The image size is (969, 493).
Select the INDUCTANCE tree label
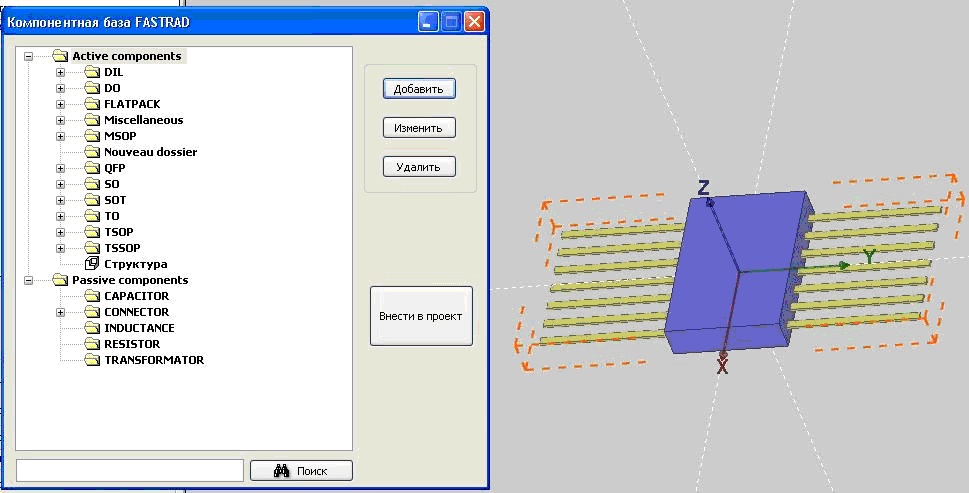139,328
